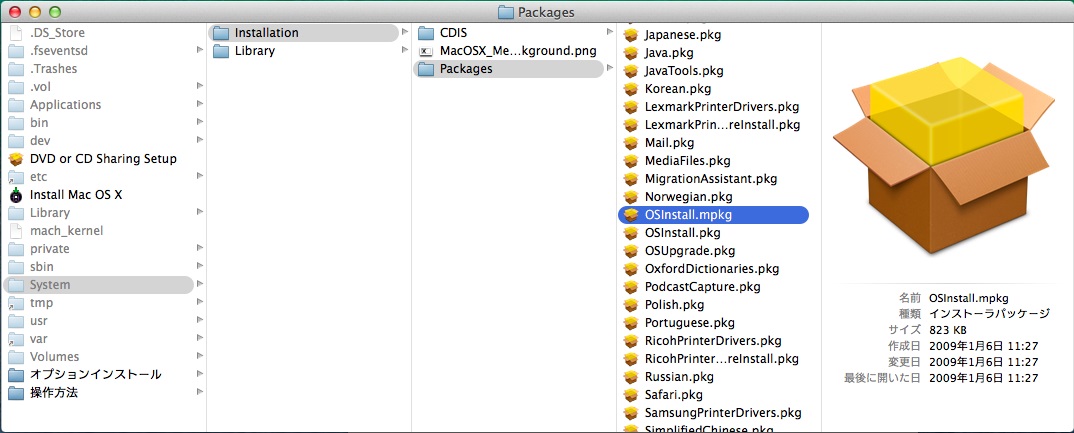Click the yellow minimize window button

34,12
